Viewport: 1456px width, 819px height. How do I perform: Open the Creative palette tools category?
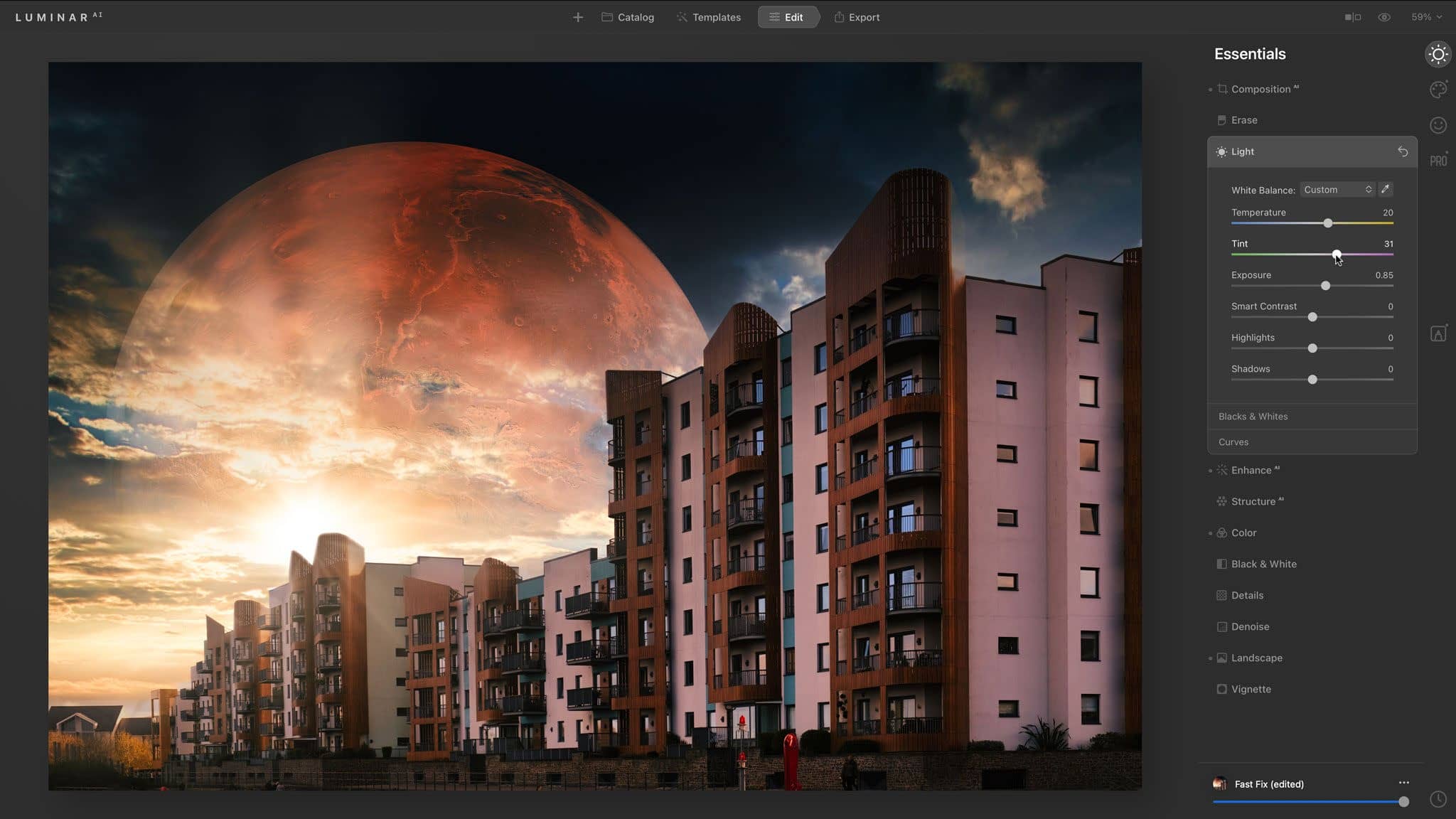1438,90
